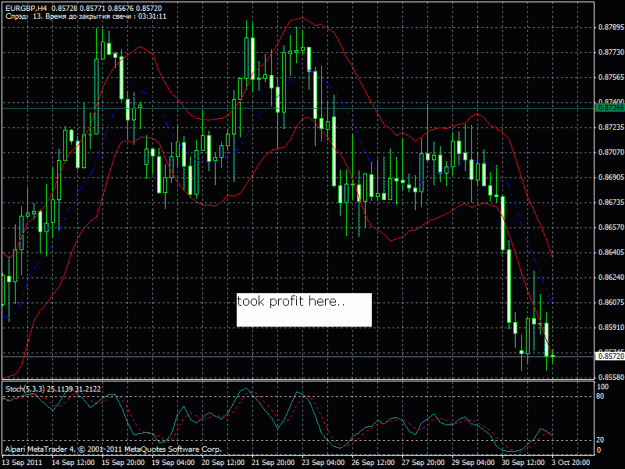Click the 0.86405 price scale label

tap(611, 252)
